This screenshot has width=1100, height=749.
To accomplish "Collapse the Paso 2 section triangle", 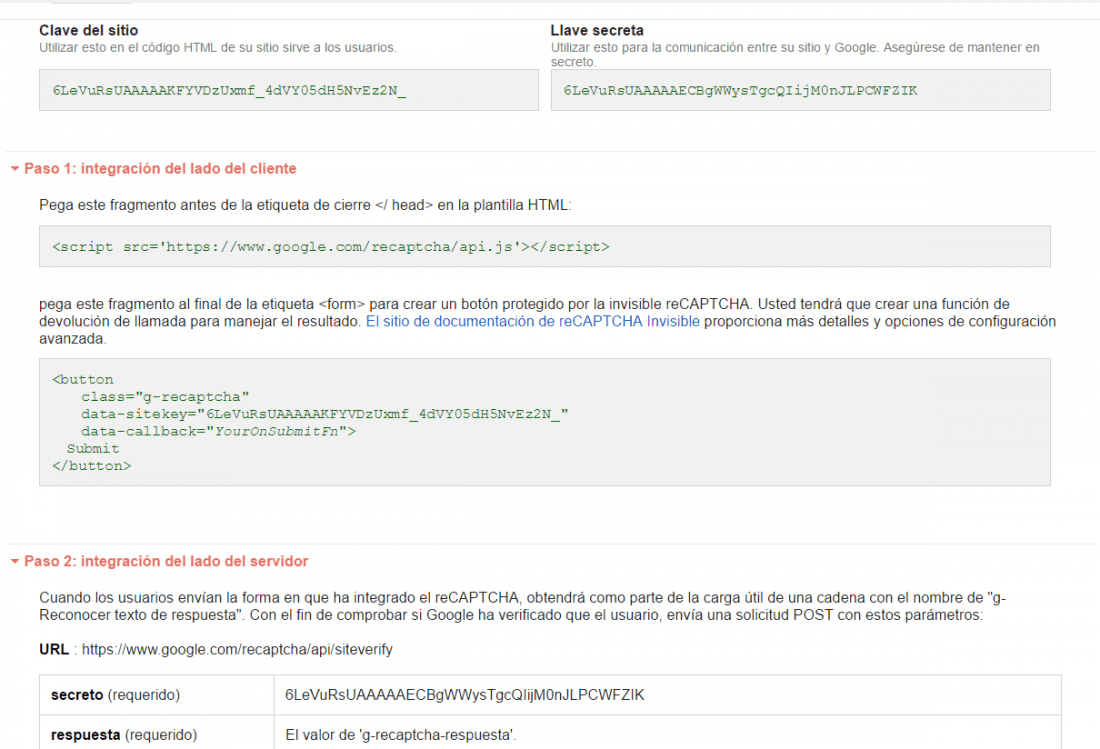I will [x=15, y=562].
